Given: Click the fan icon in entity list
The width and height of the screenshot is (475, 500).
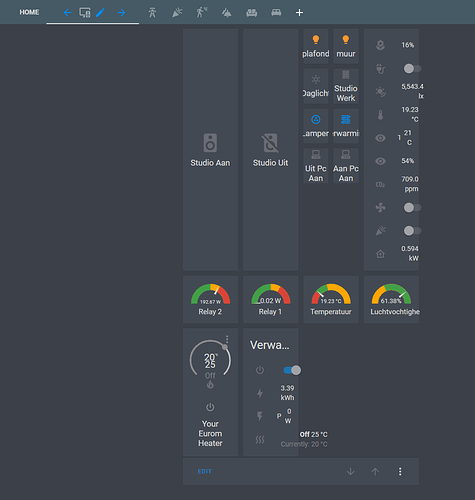Looking at the screenshot, I should pos(380,208).
